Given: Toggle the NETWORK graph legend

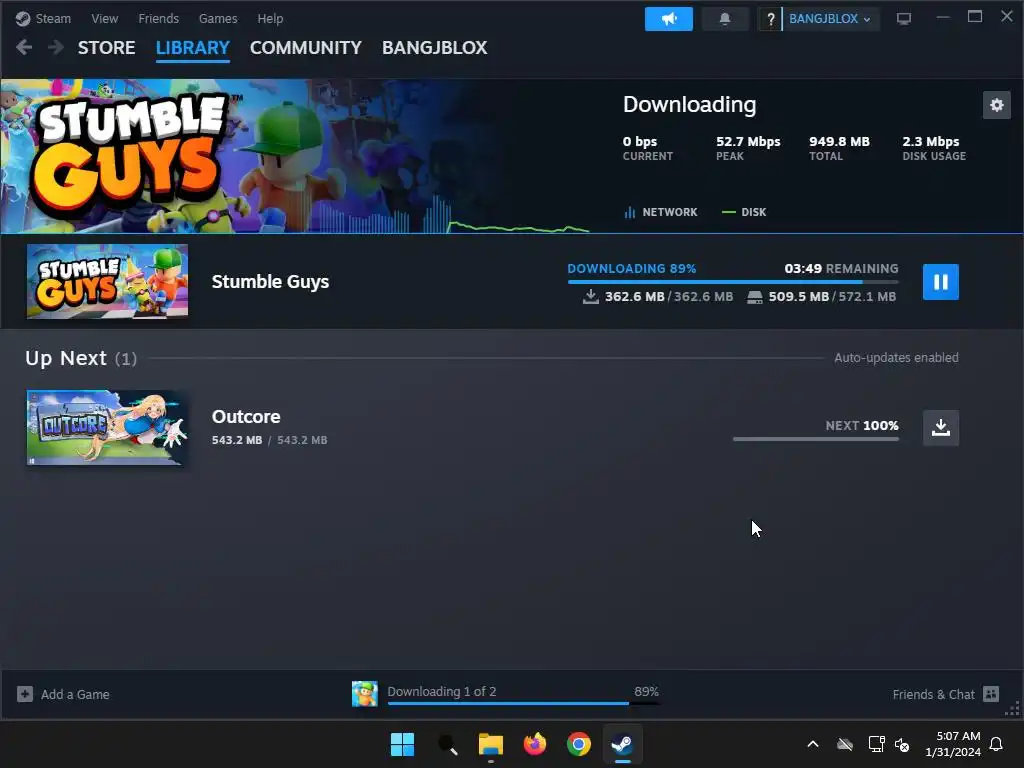Looking at the screenshot, I should (661, 212).
